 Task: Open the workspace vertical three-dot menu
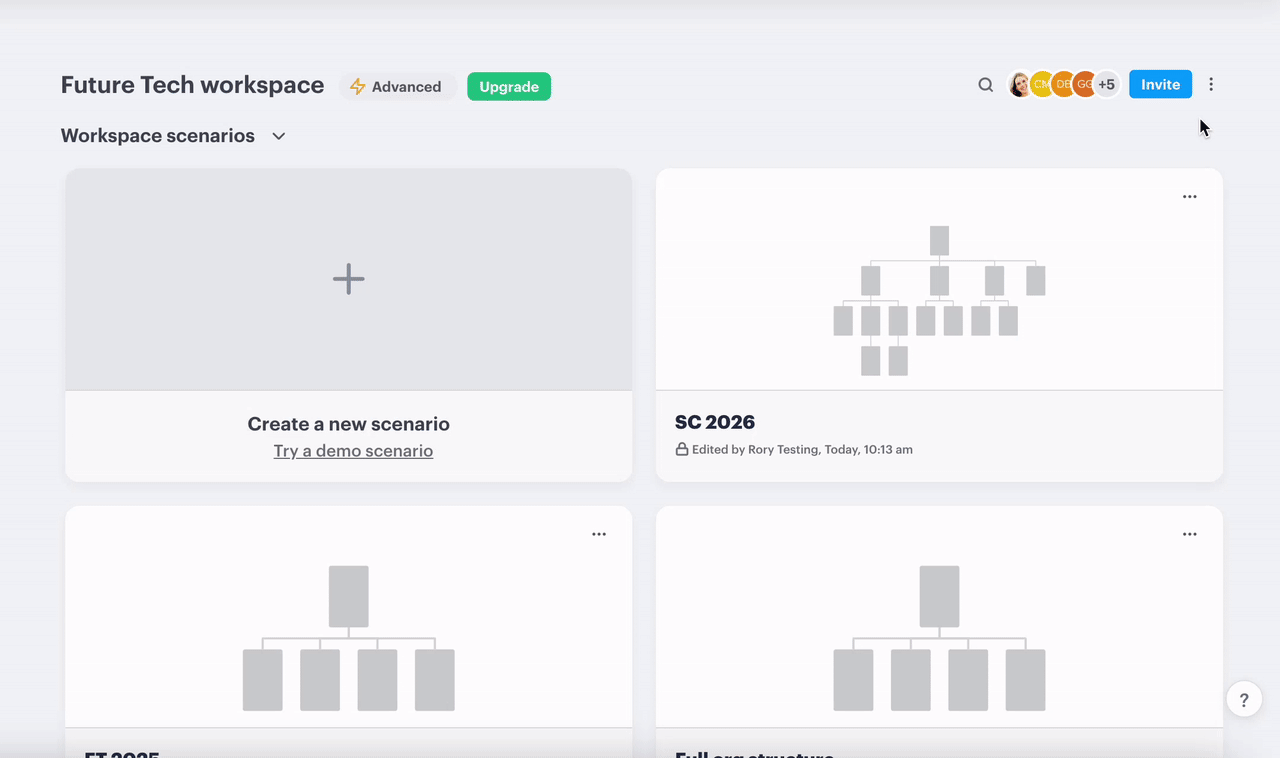pos(1211,85)
